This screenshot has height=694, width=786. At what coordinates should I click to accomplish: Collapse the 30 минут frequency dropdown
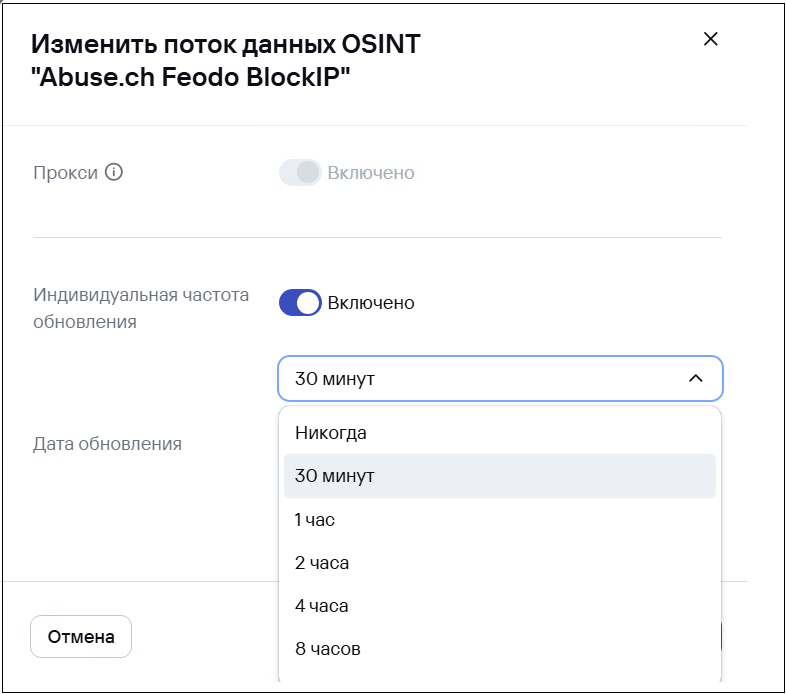click(x=500, y=379)
